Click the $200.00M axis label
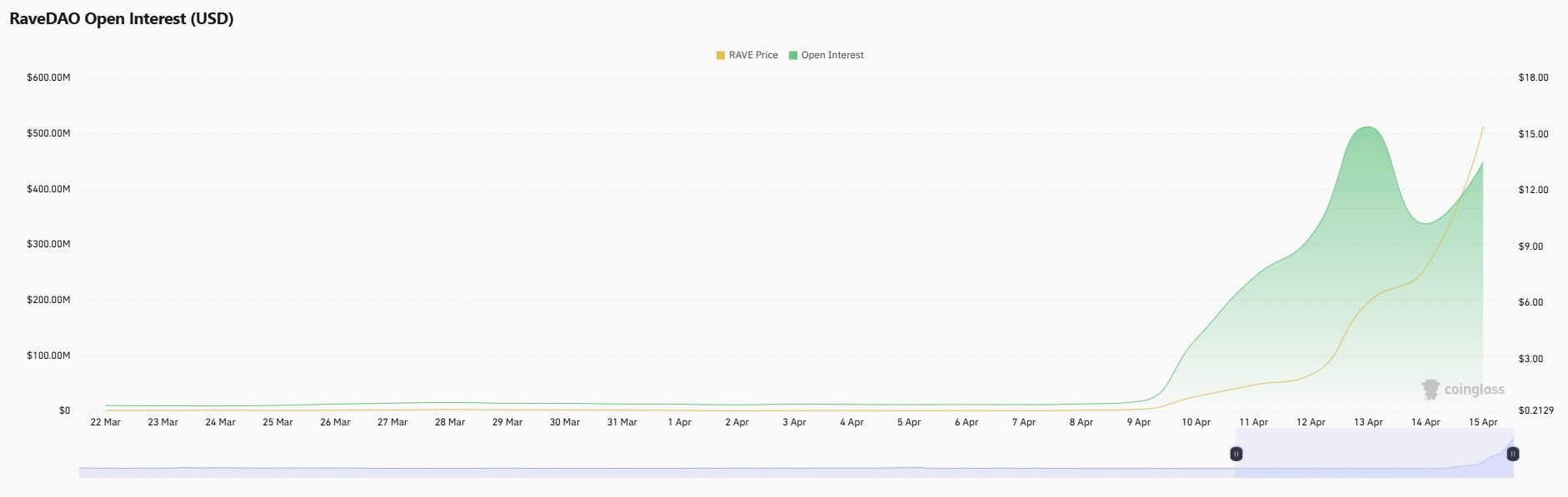The height and width of the screenshot is (497, 1568). pos(48,300)
